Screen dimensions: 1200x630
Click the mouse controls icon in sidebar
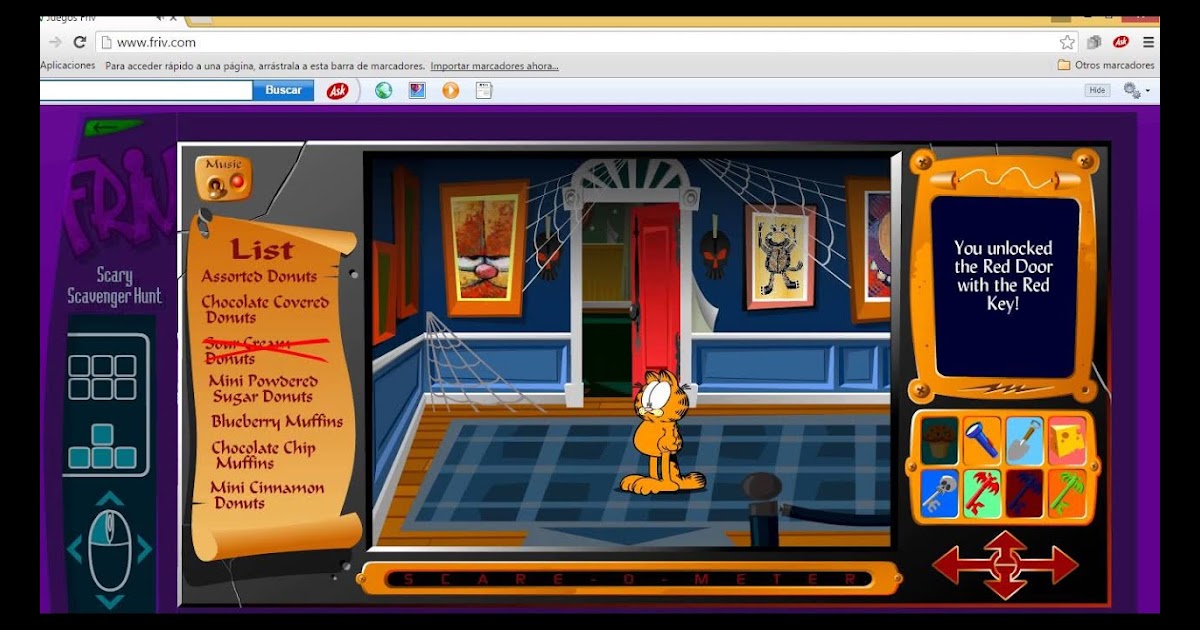(x=109, y=550)
